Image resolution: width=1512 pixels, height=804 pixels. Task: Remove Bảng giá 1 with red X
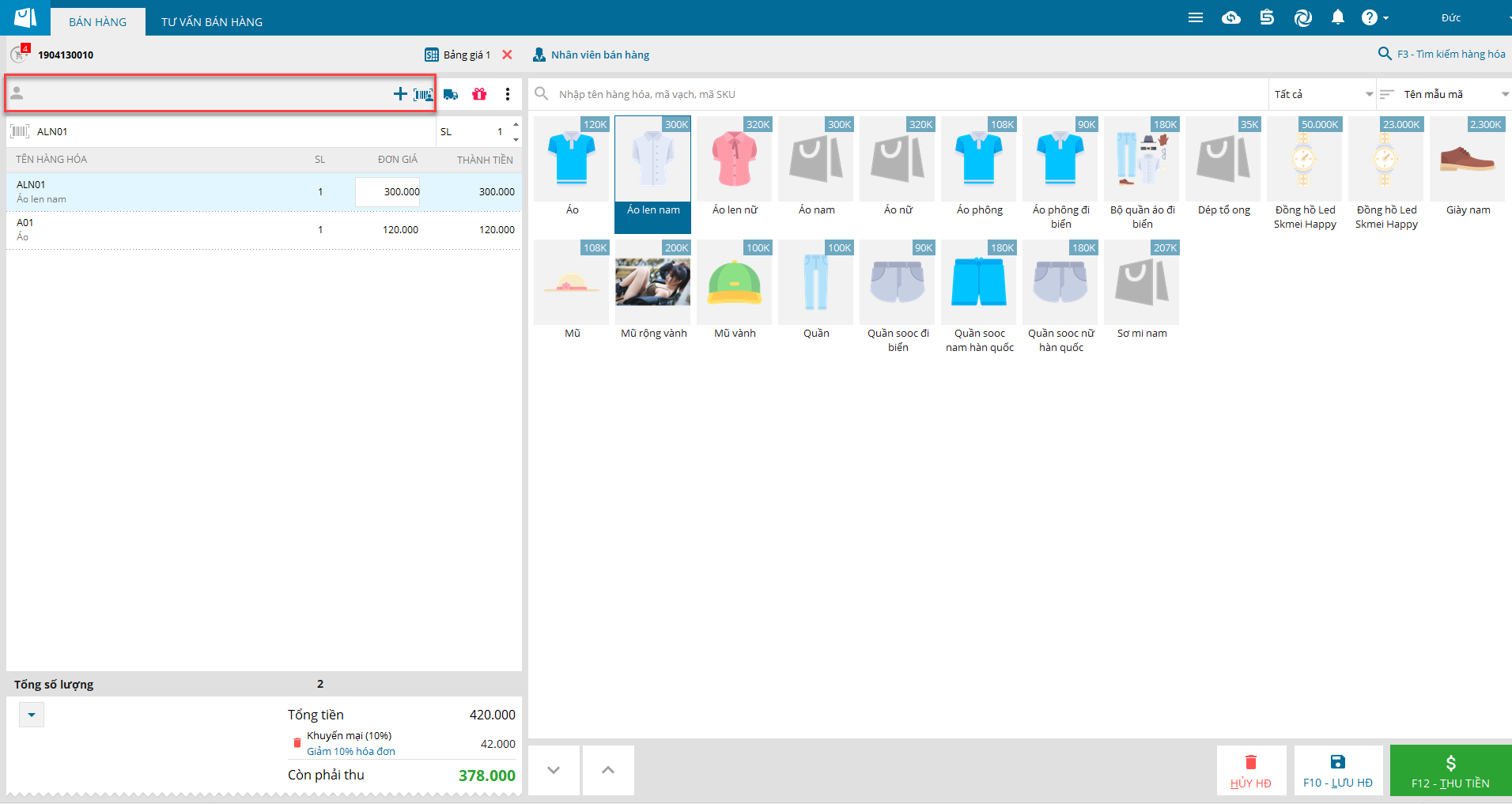(x=508, y=55)
